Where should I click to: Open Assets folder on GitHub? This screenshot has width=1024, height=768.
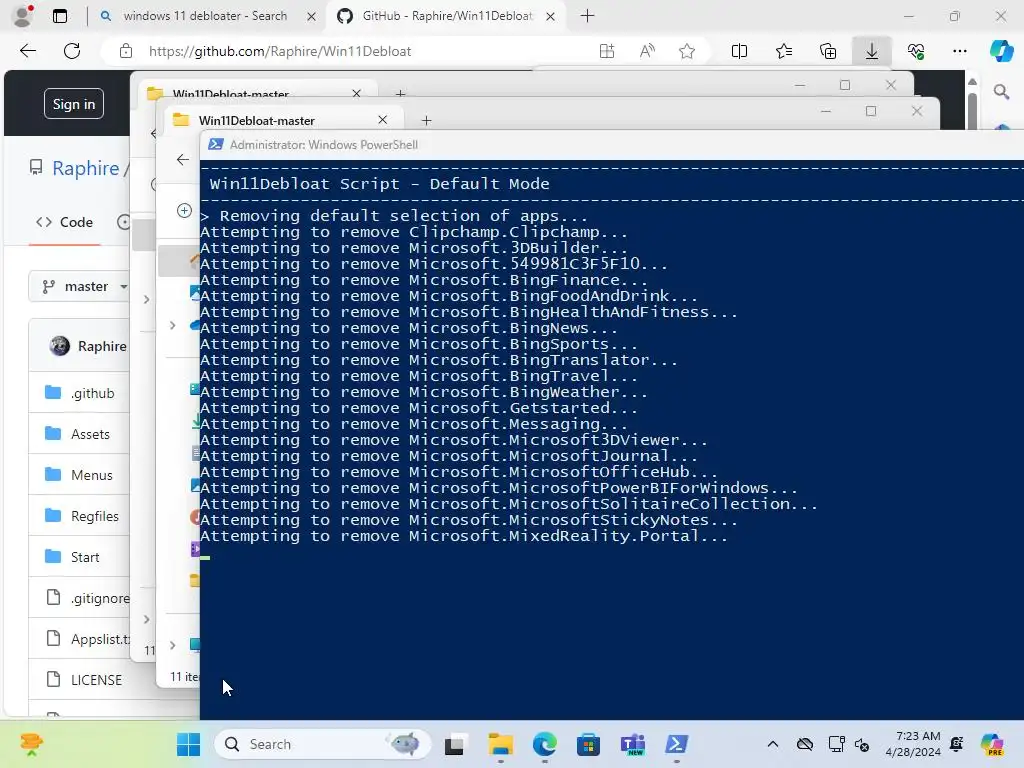pos(90,434)
